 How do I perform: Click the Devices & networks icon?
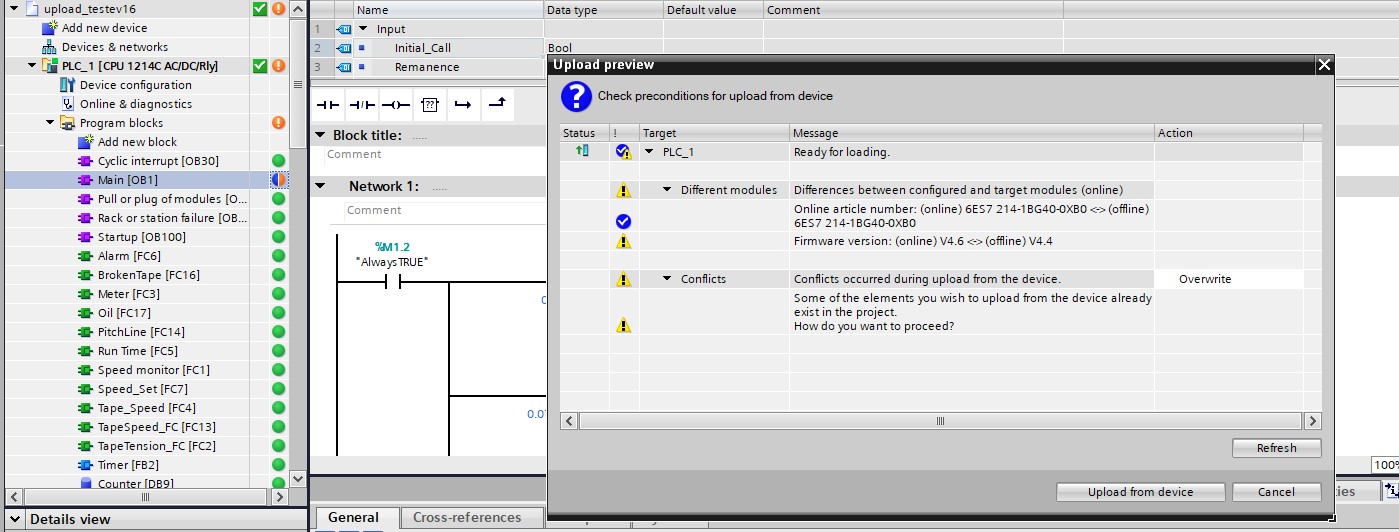49,47
